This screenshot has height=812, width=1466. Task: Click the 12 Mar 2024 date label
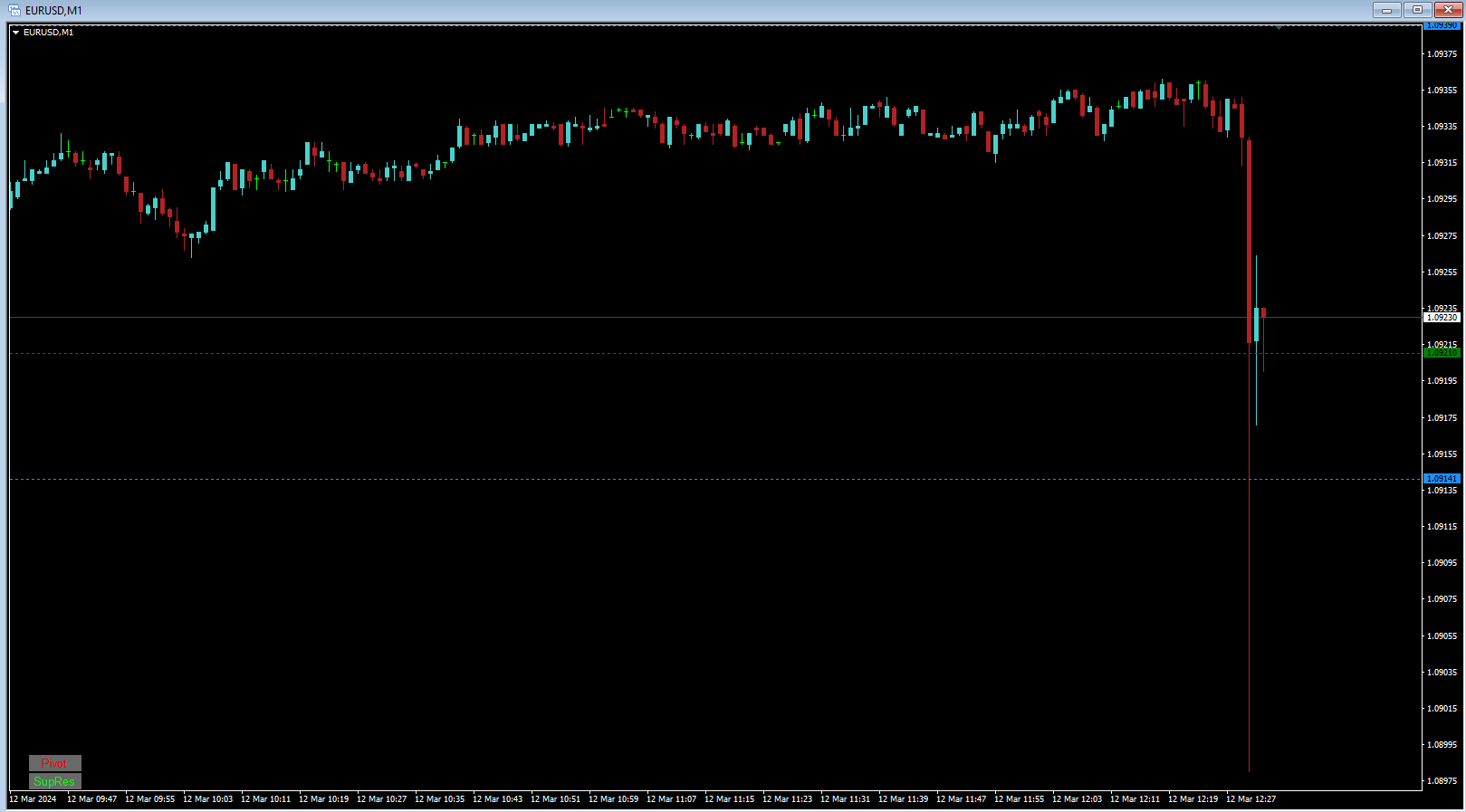click(33, 799)
